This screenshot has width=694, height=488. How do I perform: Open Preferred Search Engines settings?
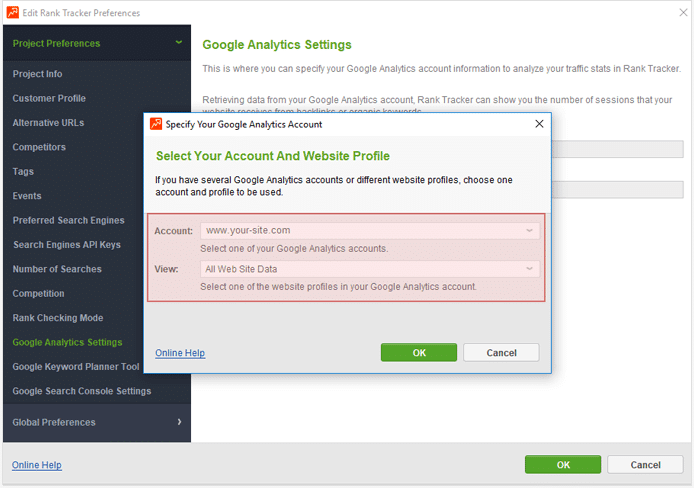pyautogui.click(x=69, y=220)
